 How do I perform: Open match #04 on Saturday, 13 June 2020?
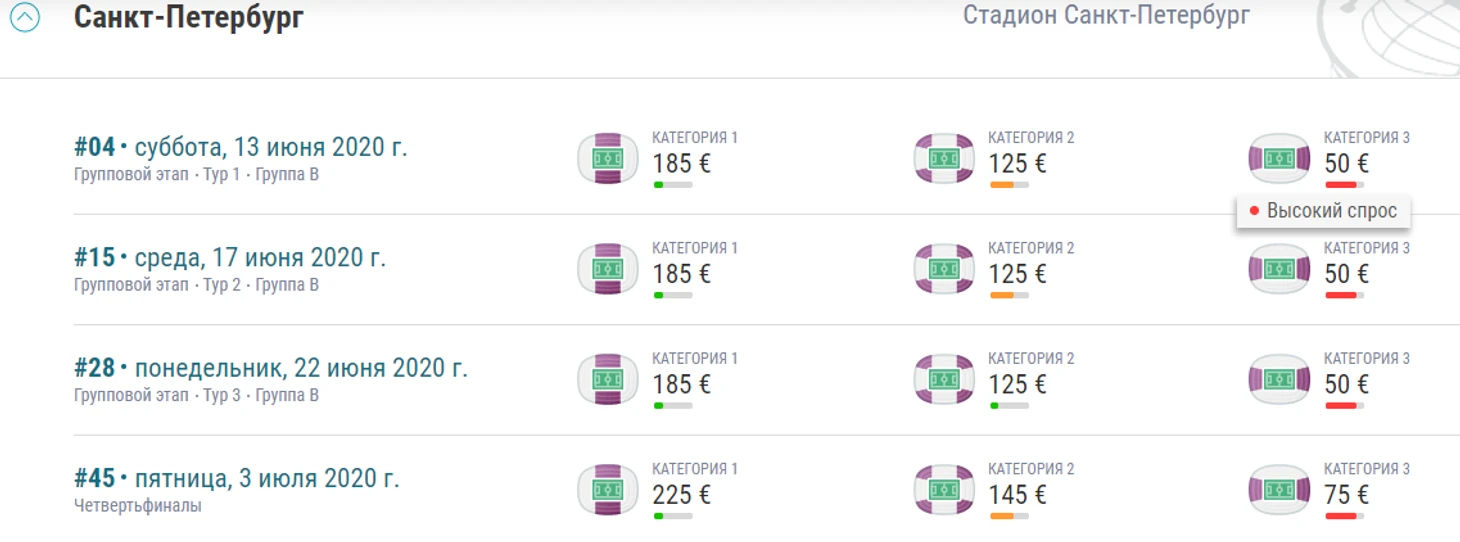[241, 147]
